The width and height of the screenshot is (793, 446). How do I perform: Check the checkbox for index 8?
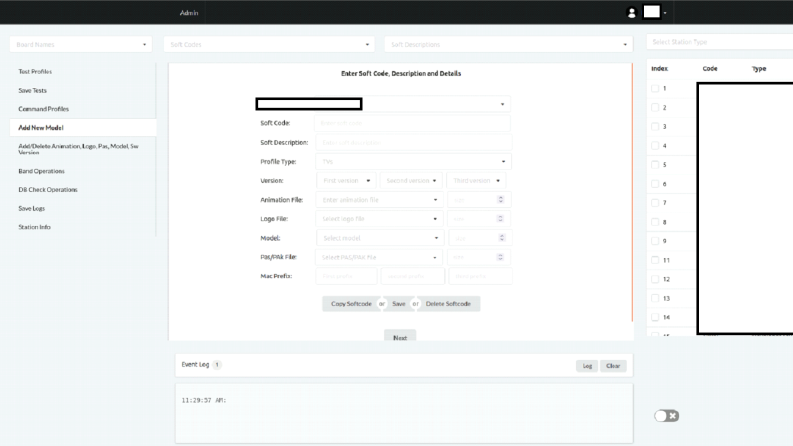tap(655, 222)
